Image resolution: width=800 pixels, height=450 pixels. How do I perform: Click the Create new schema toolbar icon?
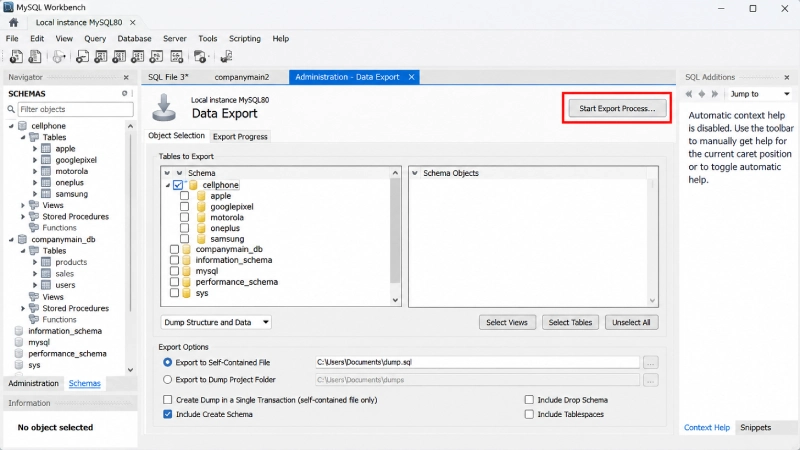[82, 57]
